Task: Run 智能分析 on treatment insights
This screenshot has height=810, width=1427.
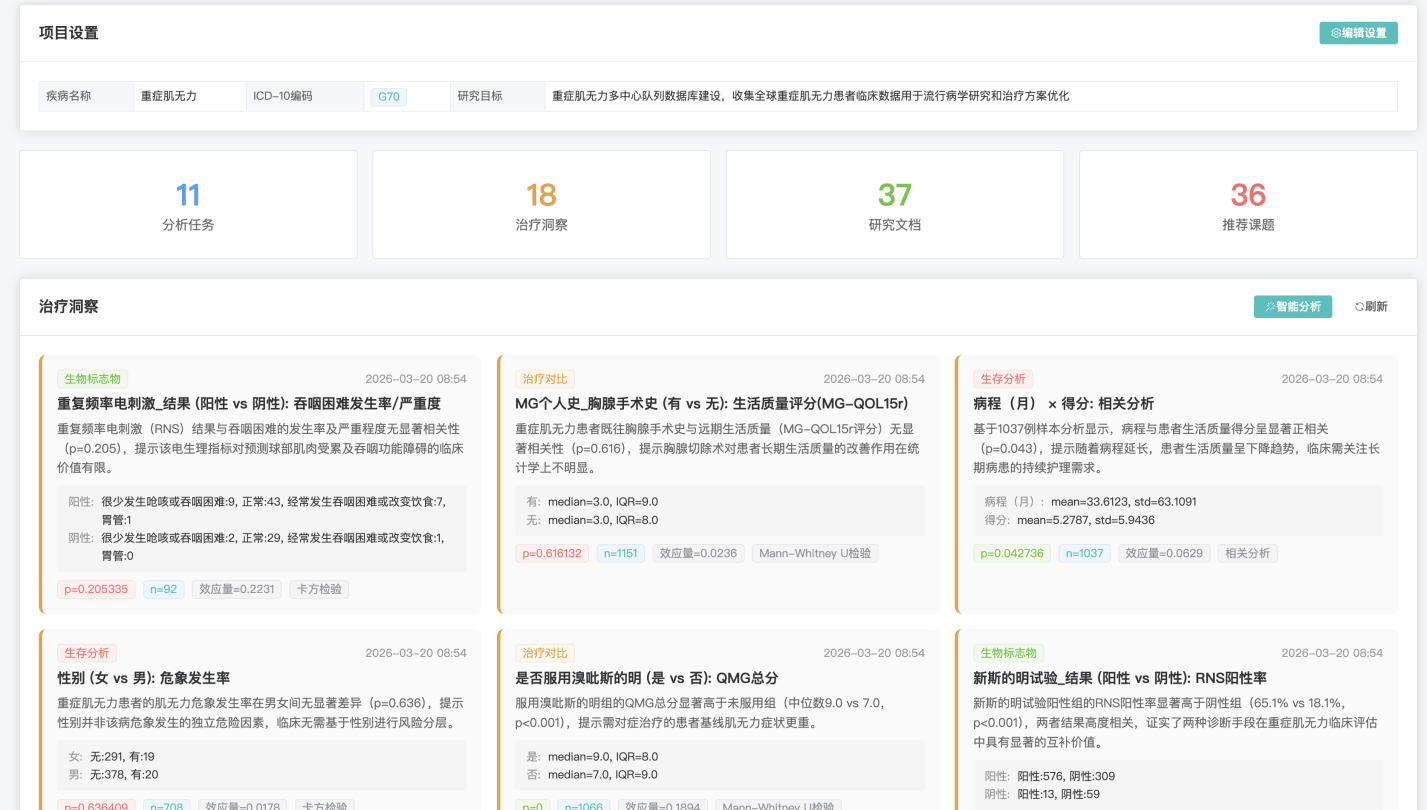Action: [x=1293, y=306]
